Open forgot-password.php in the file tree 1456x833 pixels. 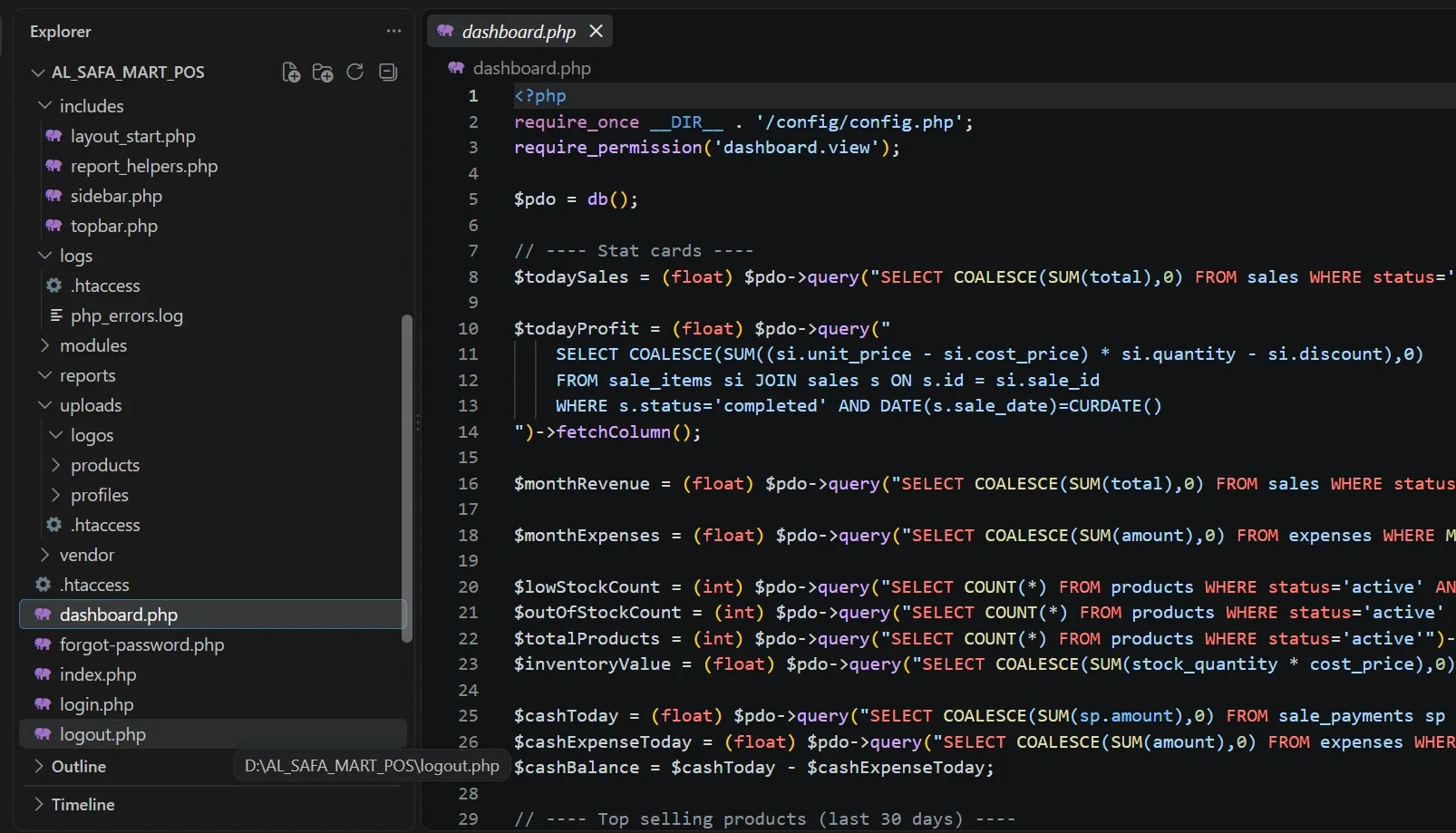click(141, 644)
